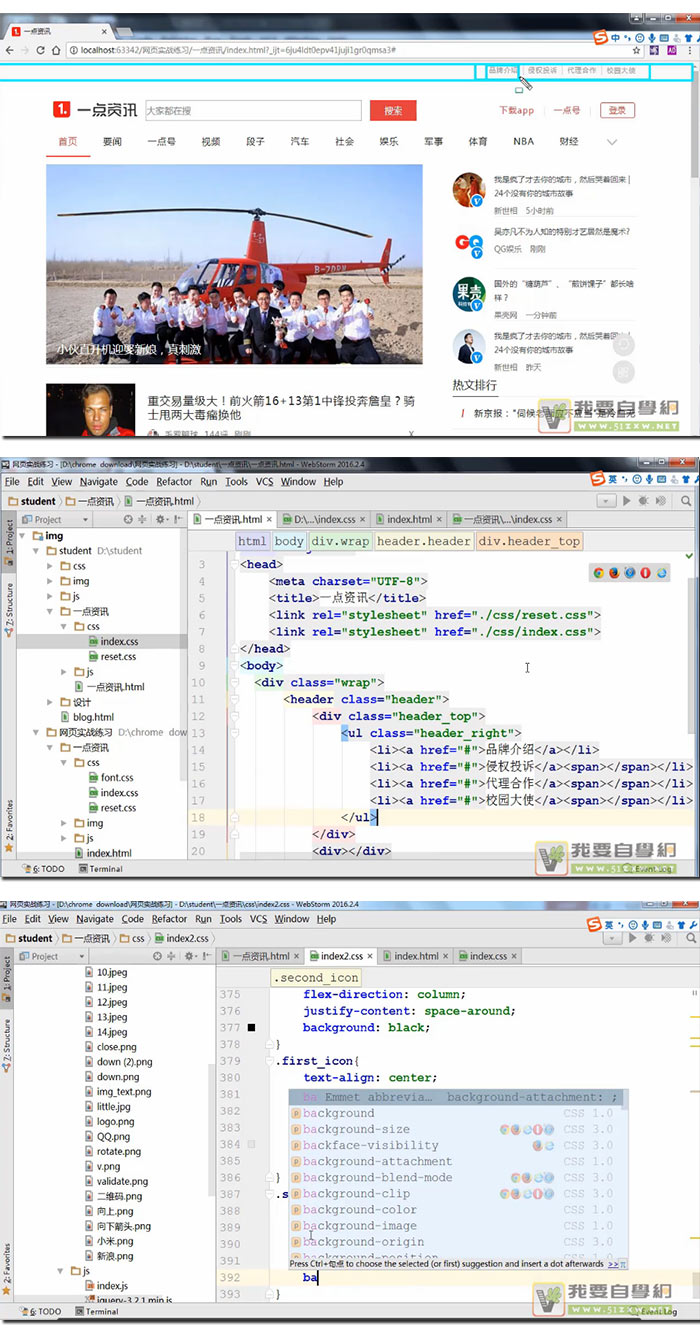Close the index2.css tab in bottom WebStorm
Image resolution: width=700 pixels, height=1335 pixels.
[x=371, y=956]
